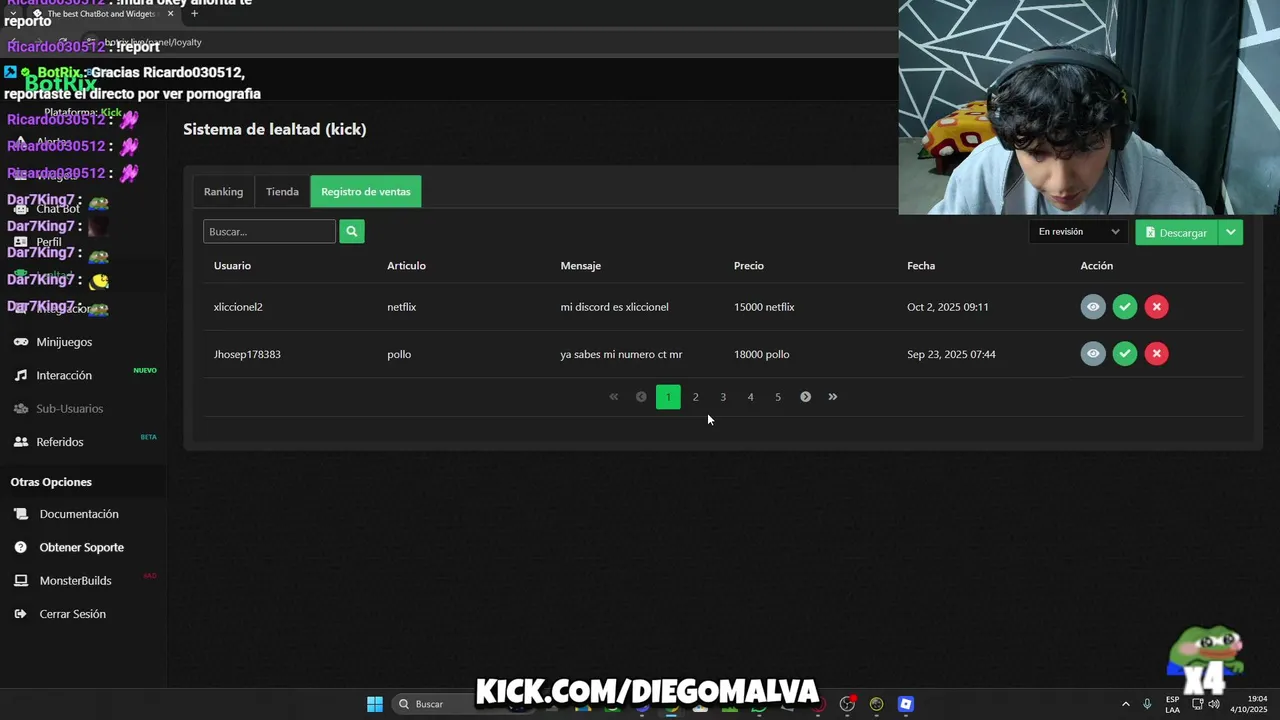Open Obtener Soporte link
Image resolution: width=1280 pixels, height=720 pixels.
[82, 547]
